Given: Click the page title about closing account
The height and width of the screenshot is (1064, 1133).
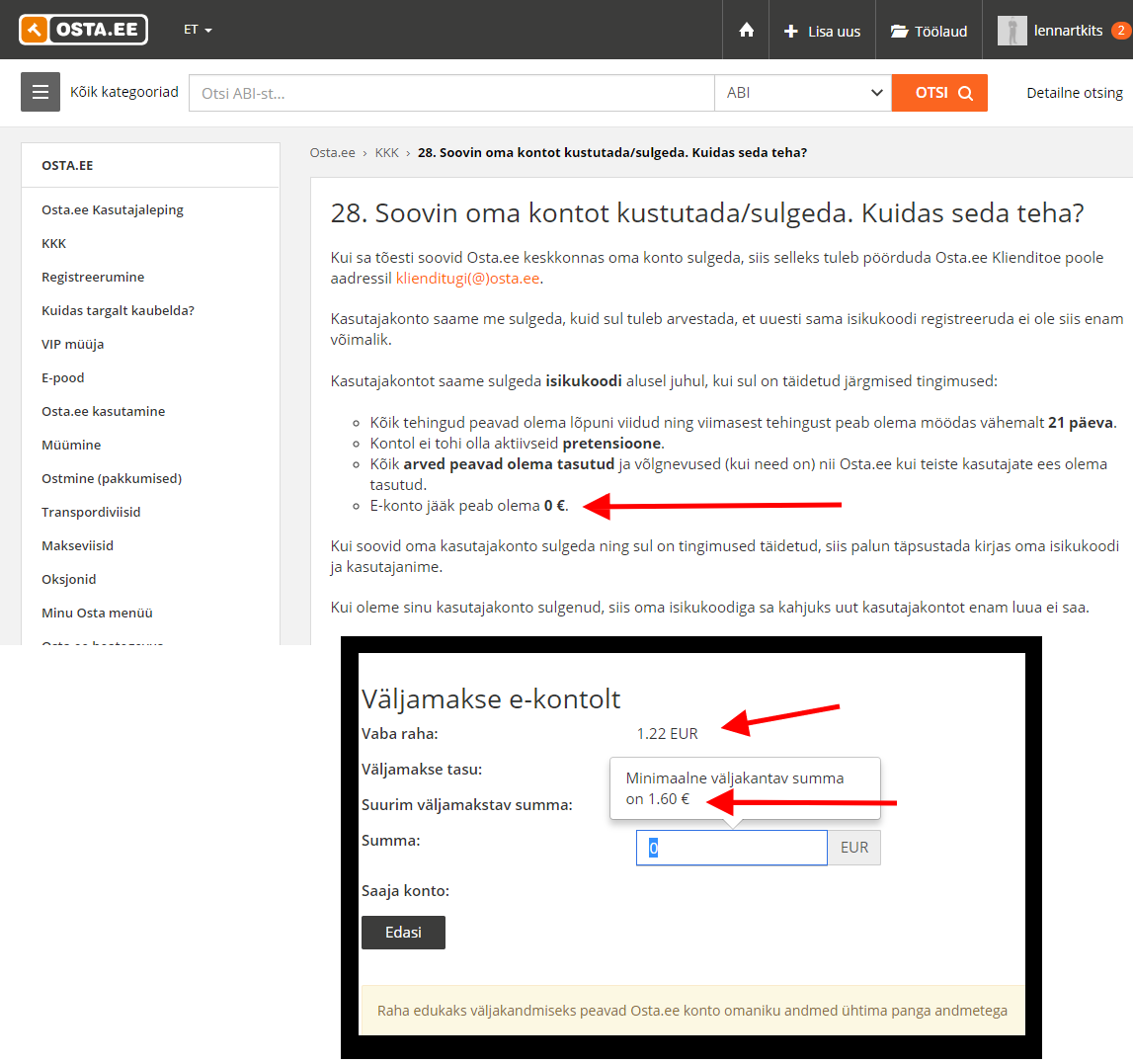Looking at the screenshot, I should (707, 213).
